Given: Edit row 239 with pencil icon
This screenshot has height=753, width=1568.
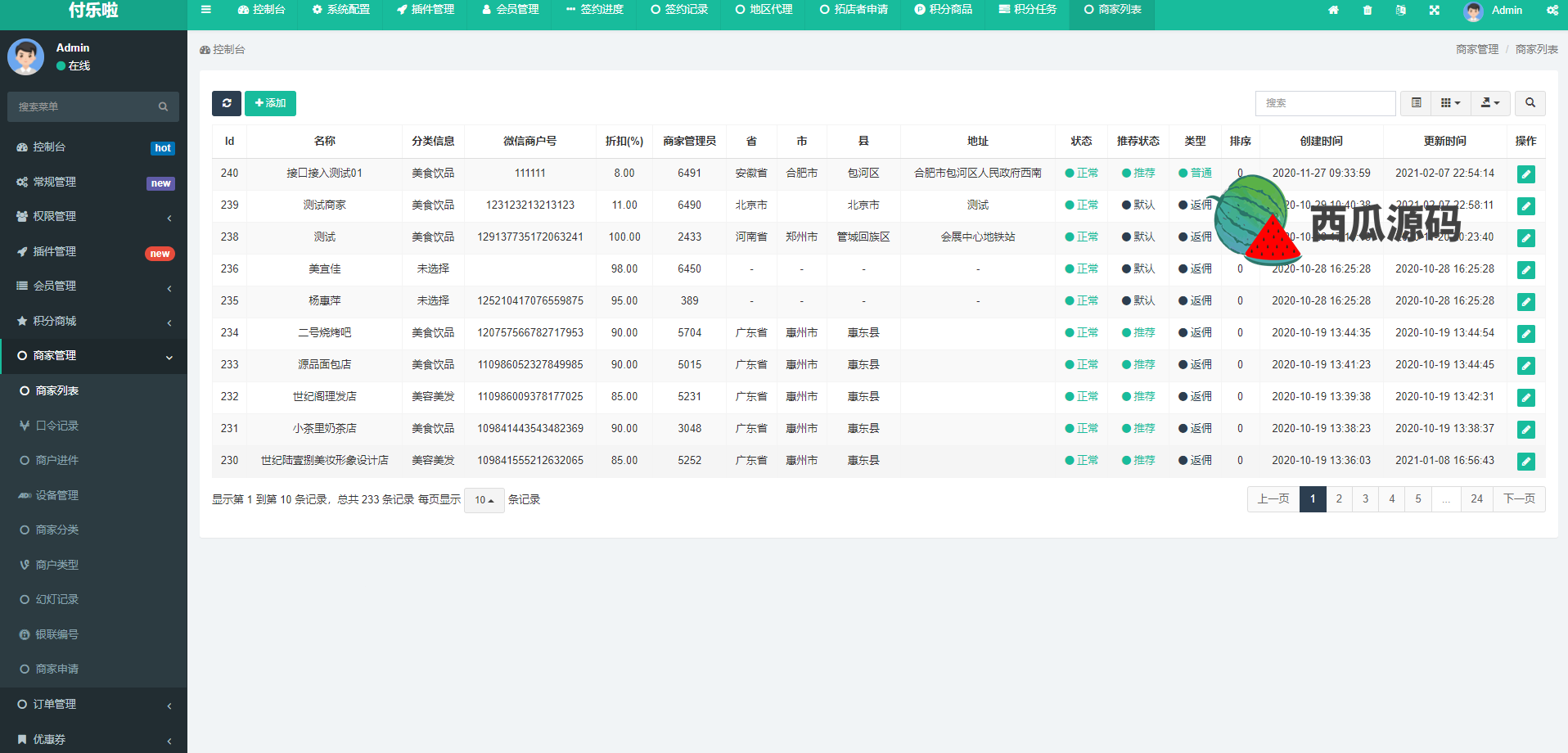Looking at the screenshot, I should point(1526,206).
